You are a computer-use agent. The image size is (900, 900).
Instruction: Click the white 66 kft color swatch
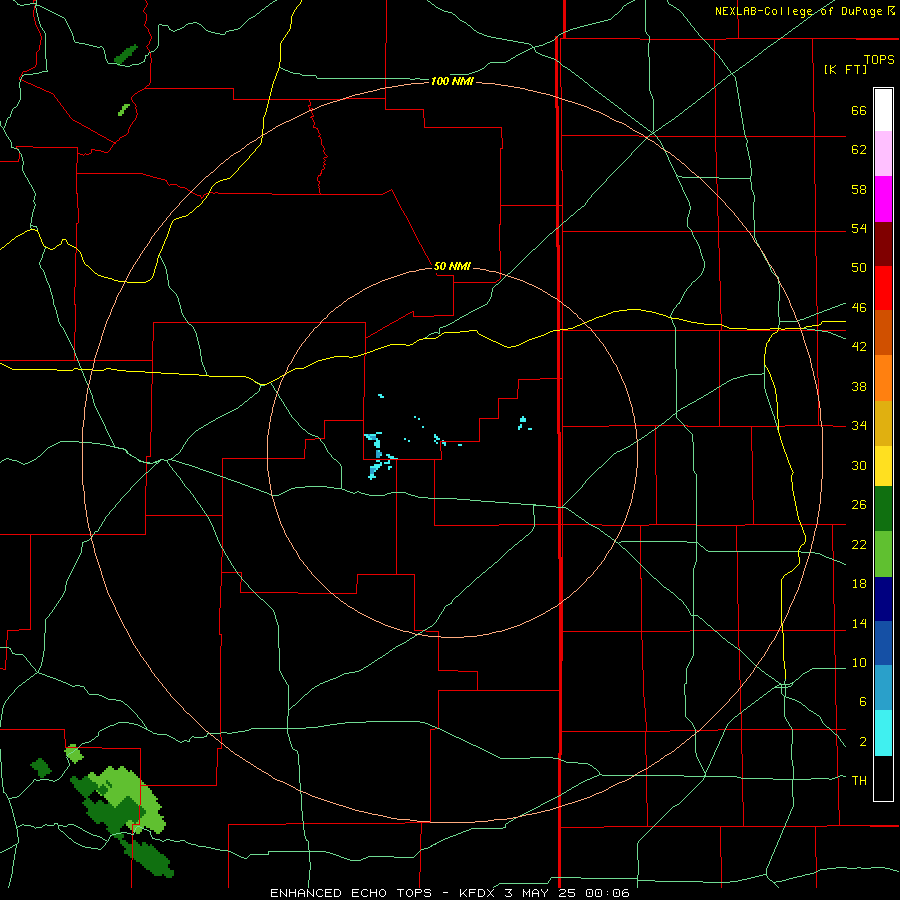[883, 110]
